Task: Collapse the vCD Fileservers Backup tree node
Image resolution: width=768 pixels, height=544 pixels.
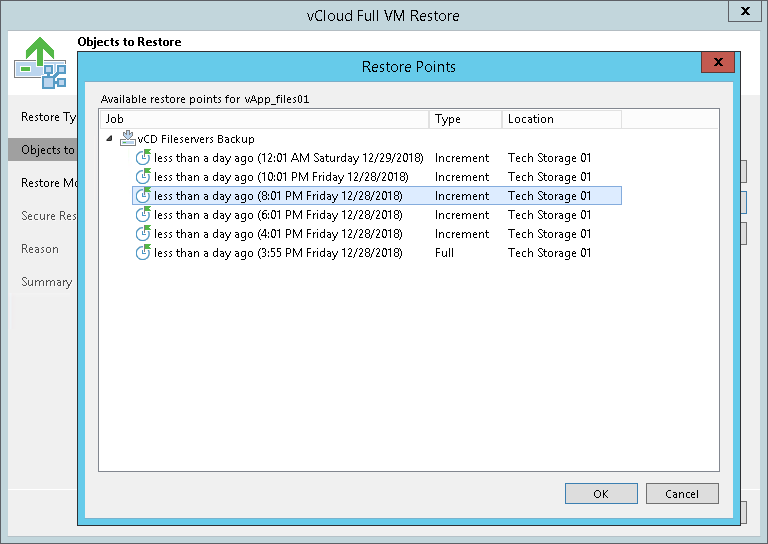Action: 109,139
